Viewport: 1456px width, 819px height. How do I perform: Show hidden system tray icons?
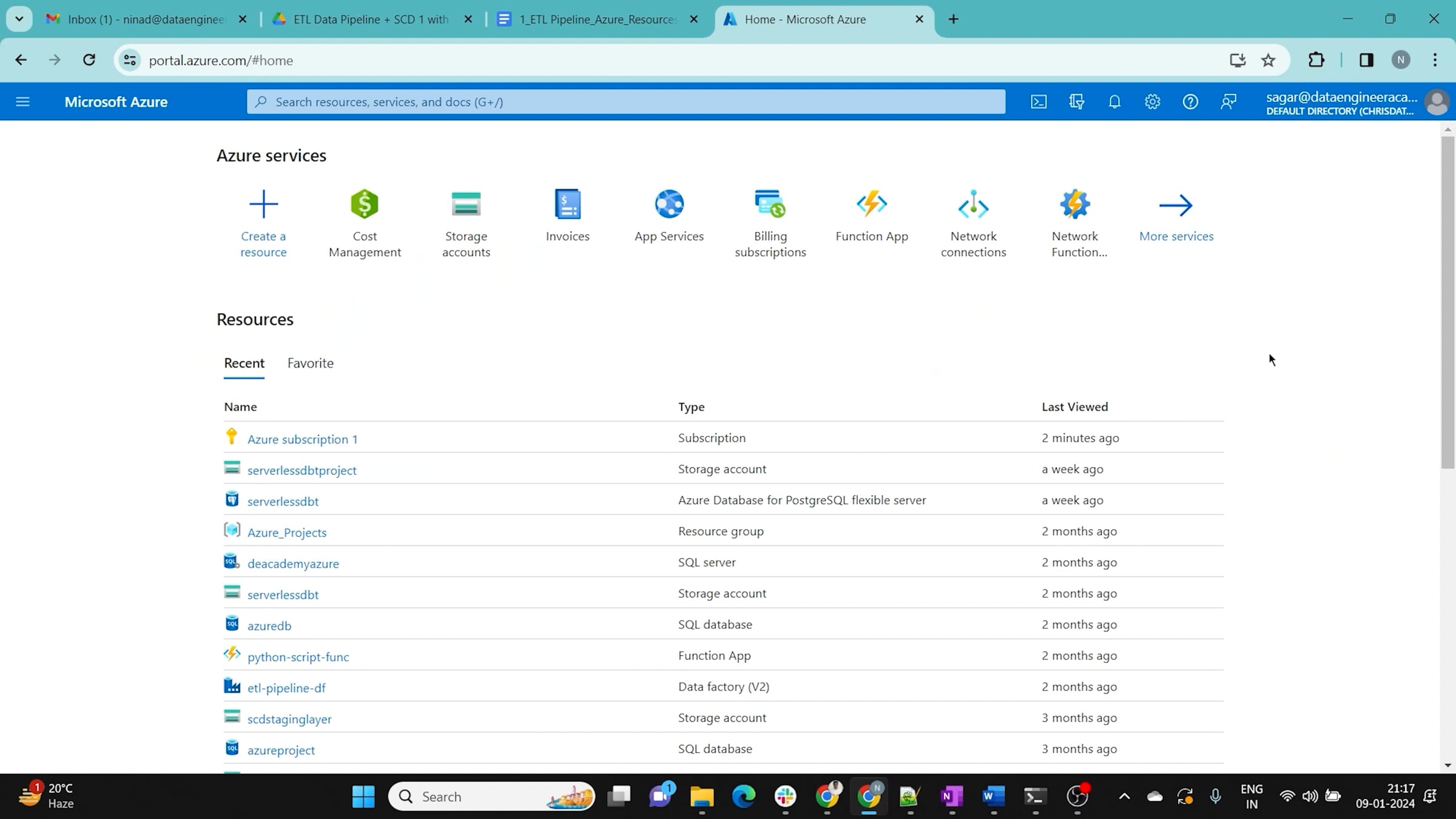[x=1124, y=796]
